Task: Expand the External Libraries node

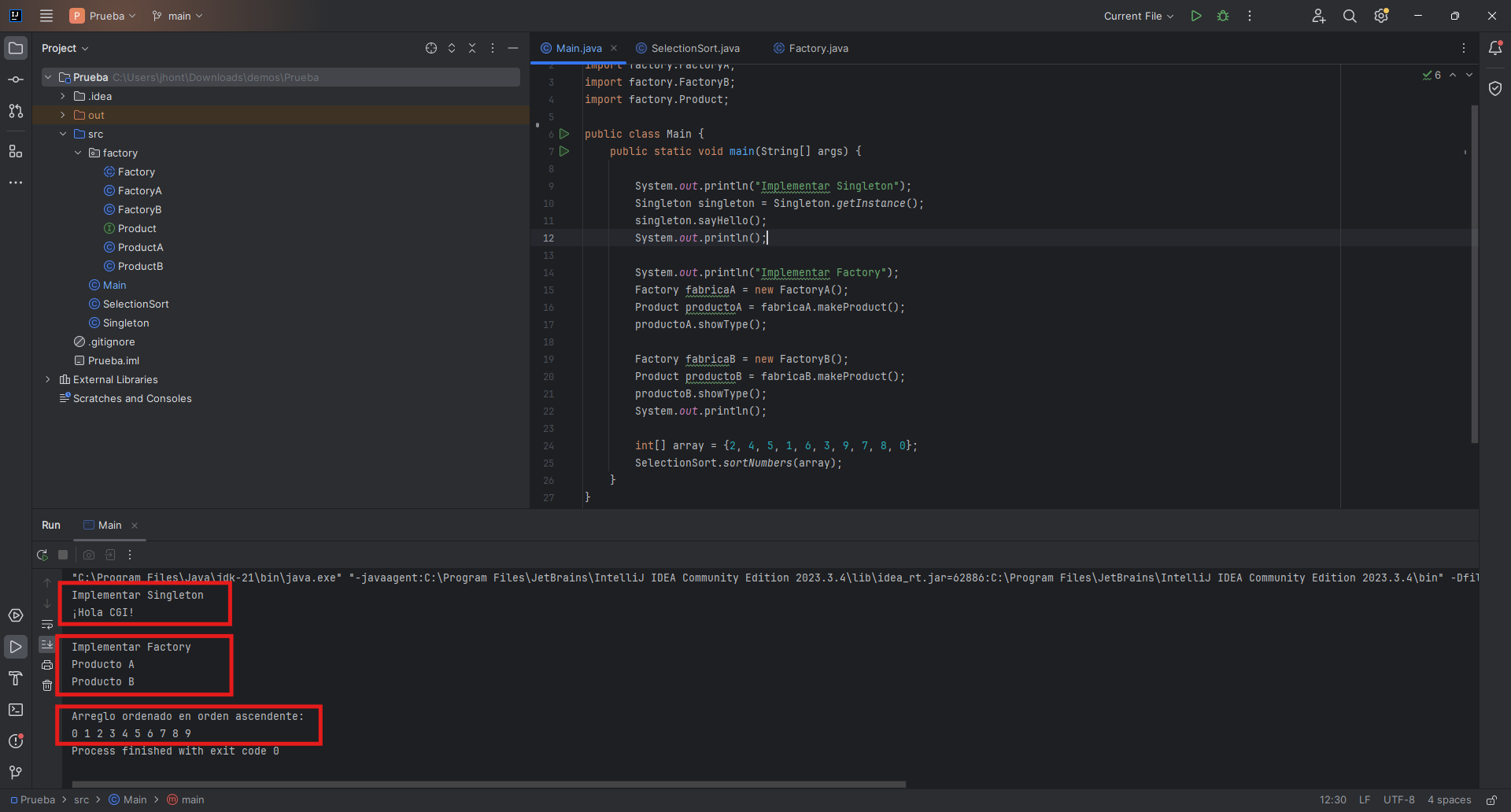Action: [x=48, y=379]
